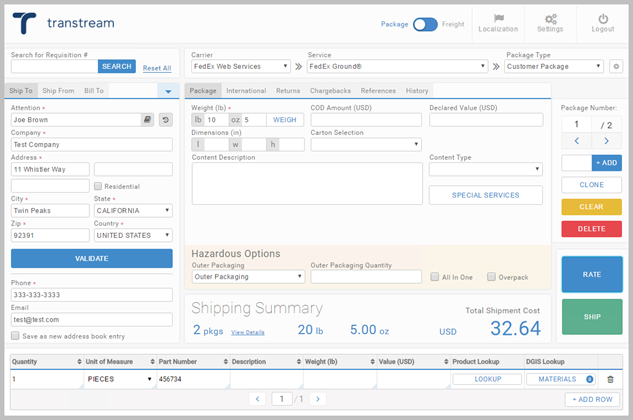Viewport: 633px width, 420px height.
Task: Open SPECIAL SERVICES
Action: coord(486,195)
